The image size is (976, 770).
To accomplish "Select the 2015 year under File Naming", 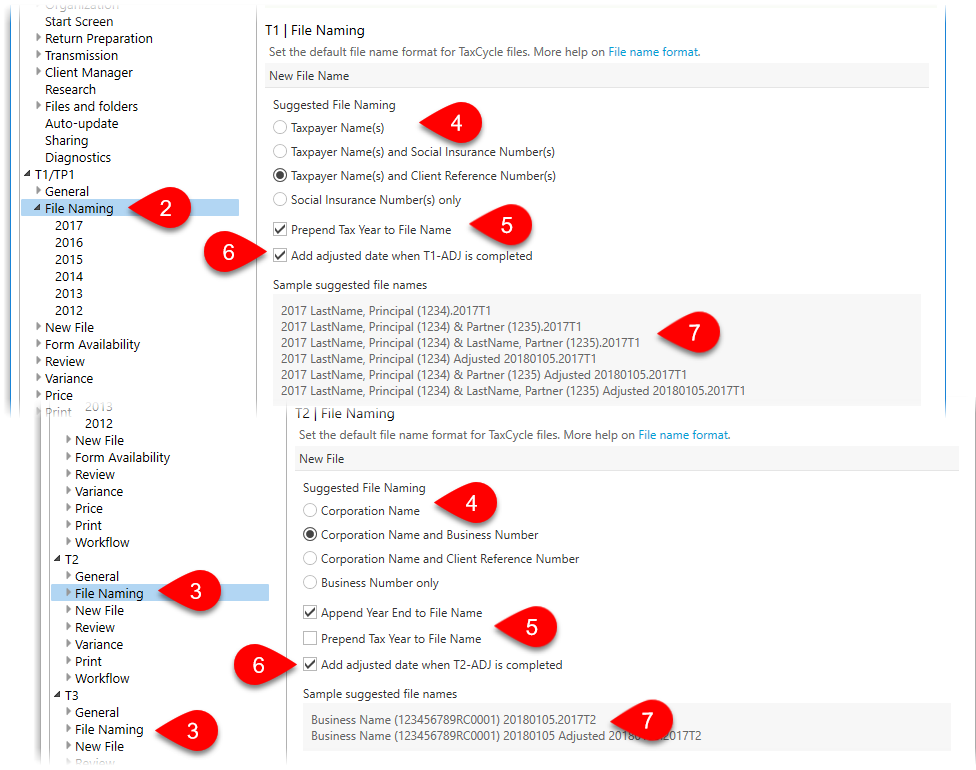I will 68,259.
